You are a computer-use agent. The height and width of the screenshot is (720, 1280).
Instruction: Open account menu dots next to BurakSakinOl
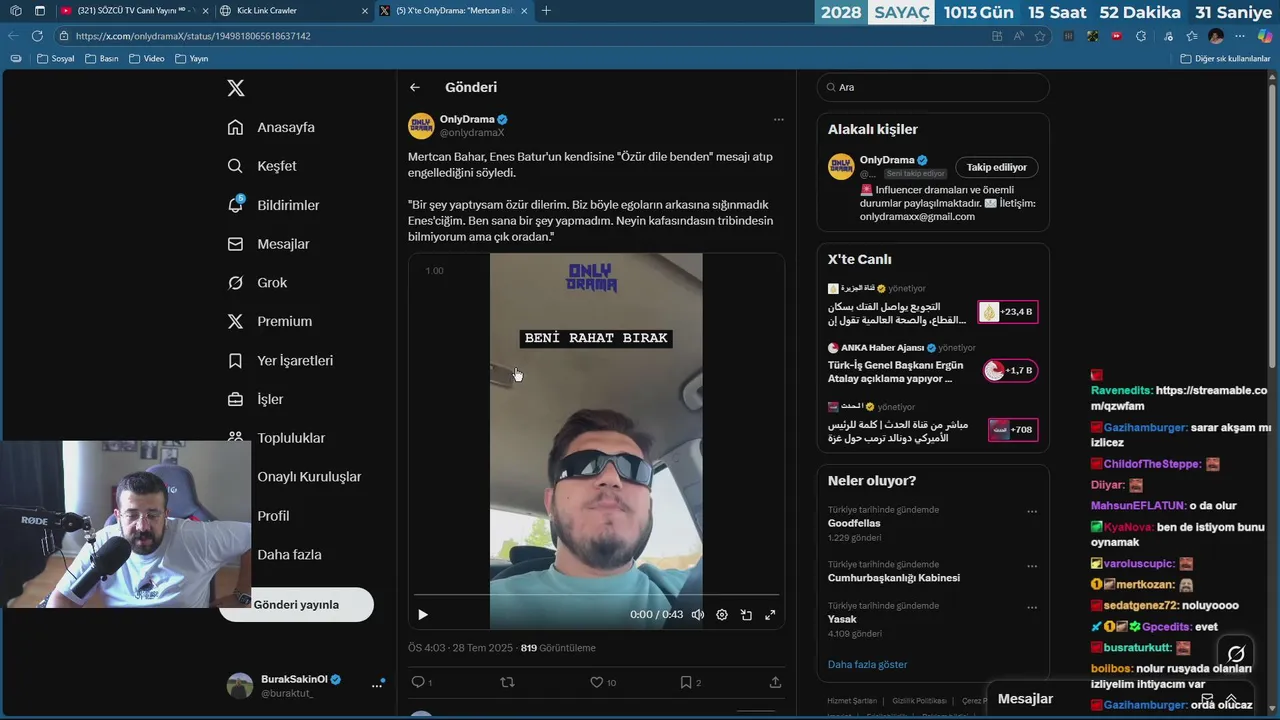pyautogui.click(x=378, y=685)
